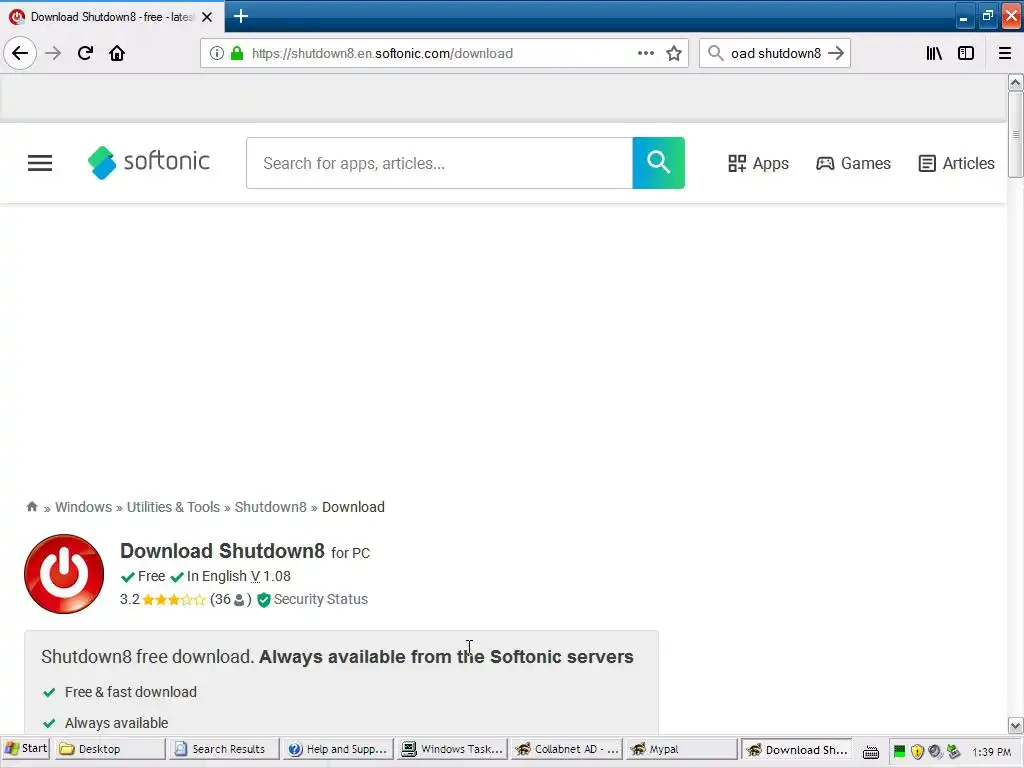Focus the Search for apps, articles field
The image size is (1024, 768).
click(x=440, y=163)
